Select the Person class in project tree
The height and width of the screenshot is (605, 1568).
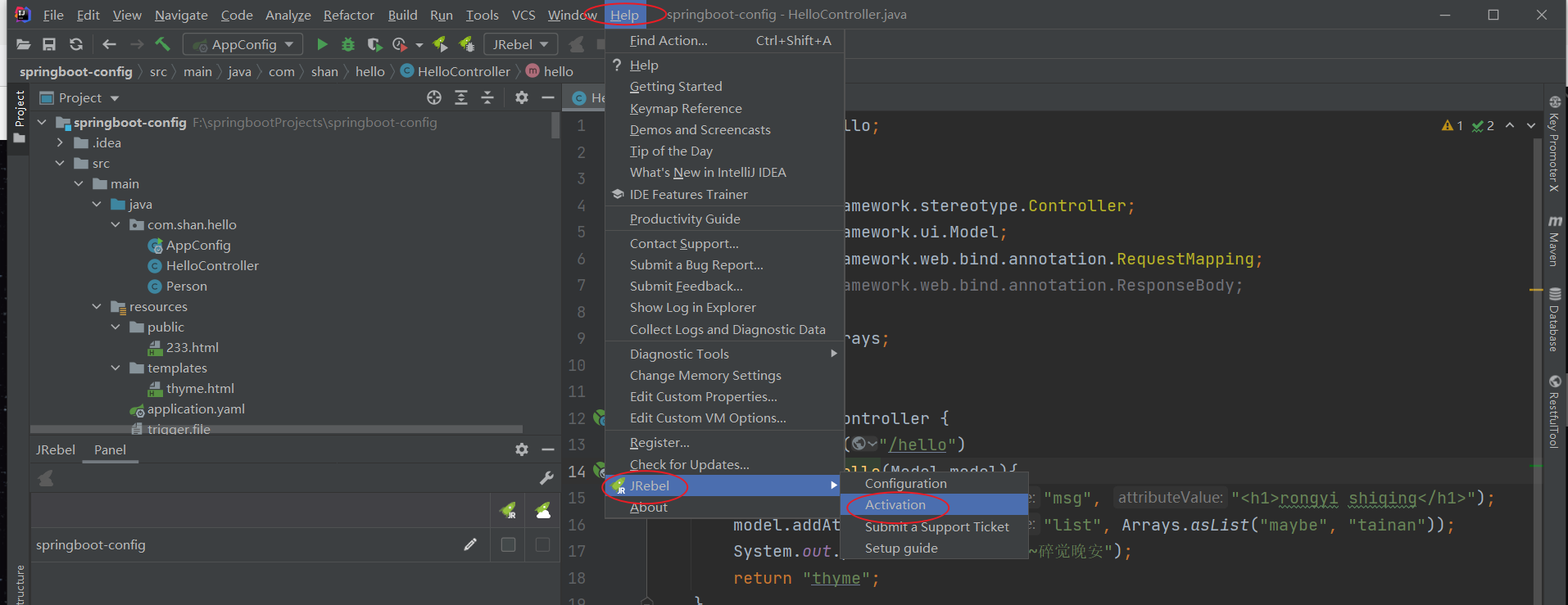pos(178,286)
